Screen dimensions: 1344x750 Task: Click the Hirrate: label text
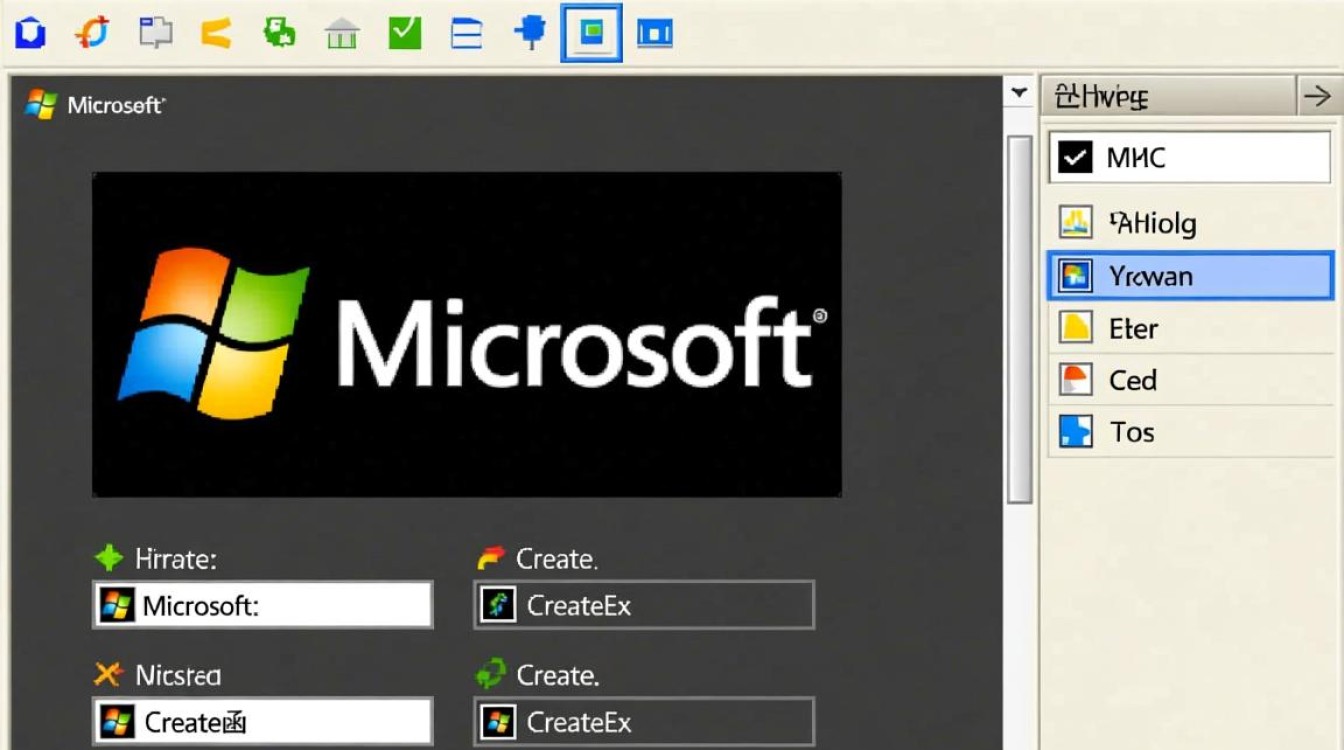coord(175,558)
